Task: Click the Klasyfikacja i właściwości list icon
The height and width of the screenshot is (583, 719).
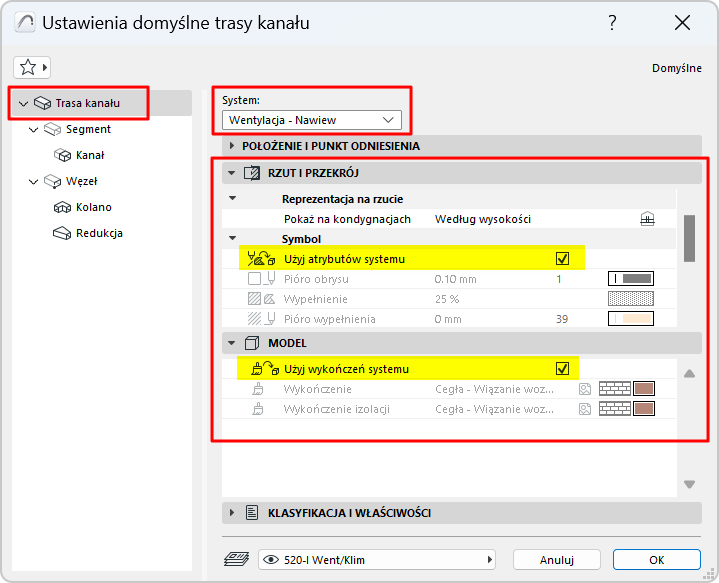Action: click(x=252, y=513)
